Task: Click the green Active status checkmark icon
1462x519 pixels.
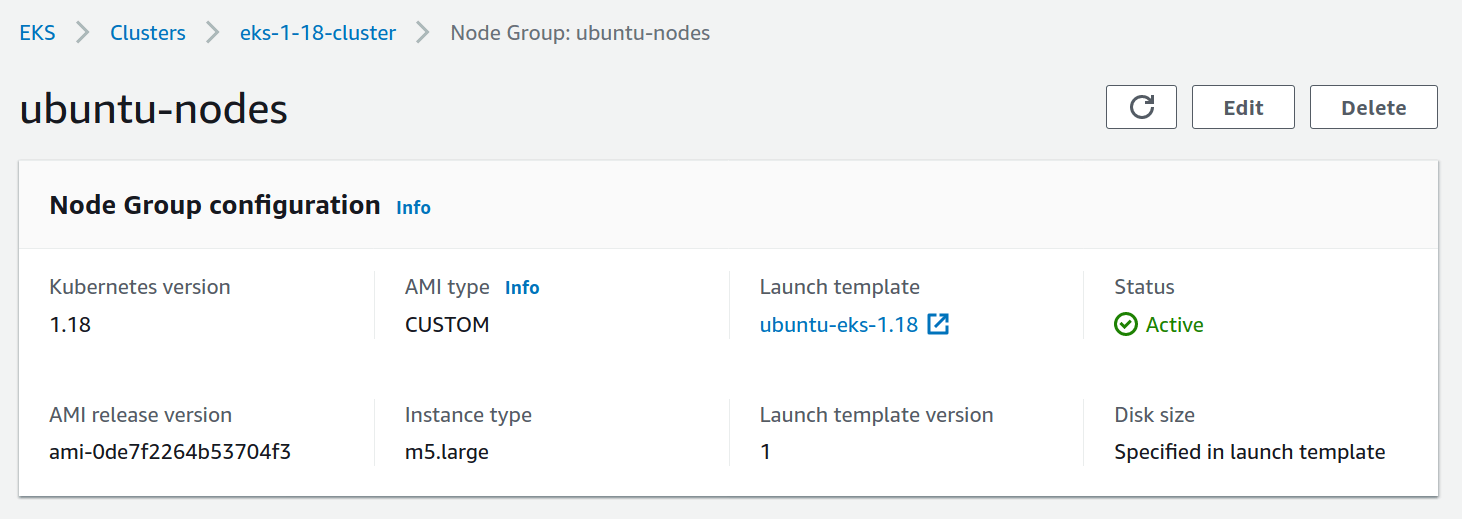Action: click(1126, 324)
